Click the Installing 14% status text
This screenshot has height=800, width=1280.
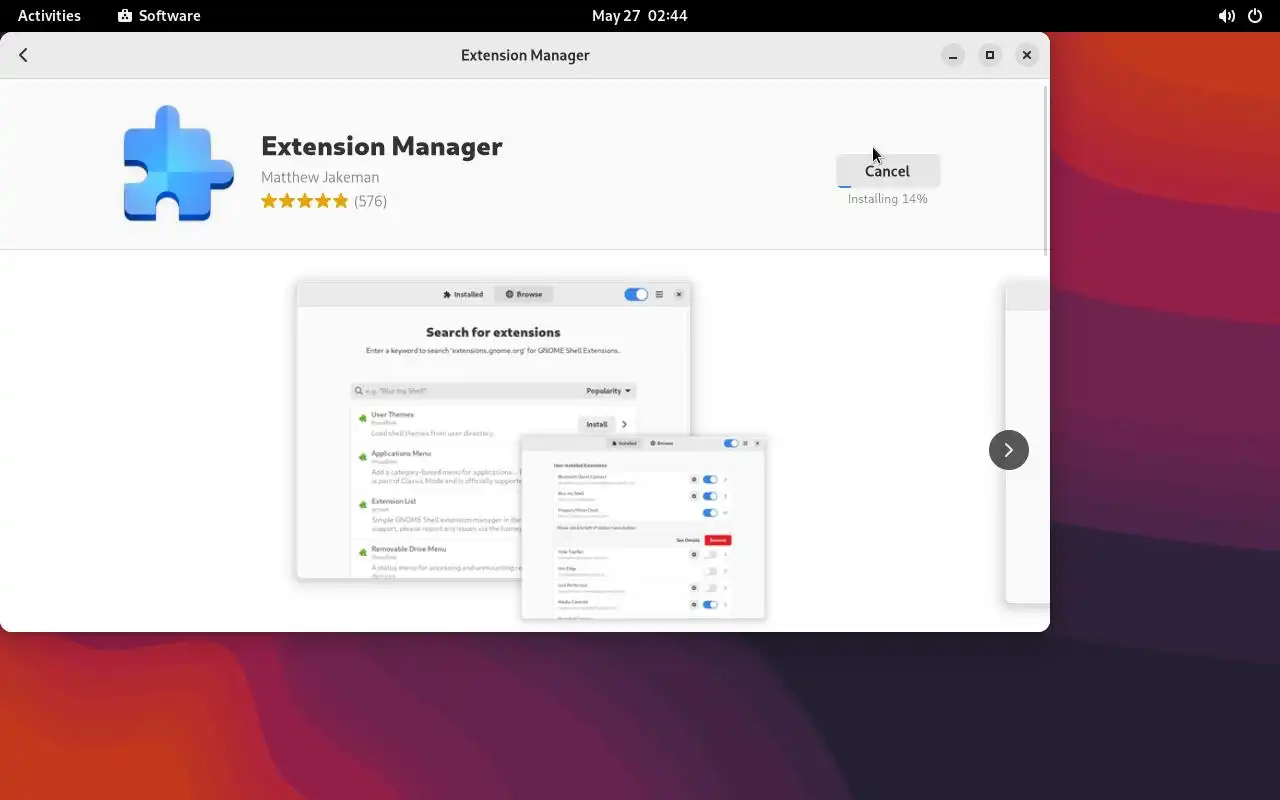point(887,199)
